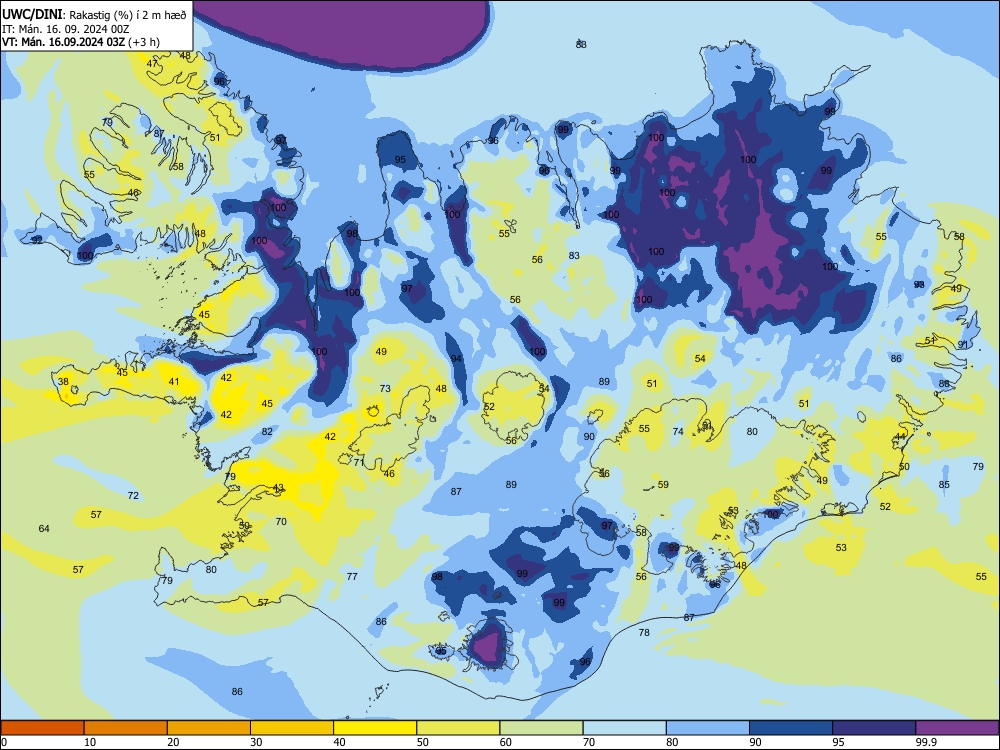The width and height of the screenshot is (1000, 750).
Task: Click the map value '95' in the north
Action: [x=400, y=159]
